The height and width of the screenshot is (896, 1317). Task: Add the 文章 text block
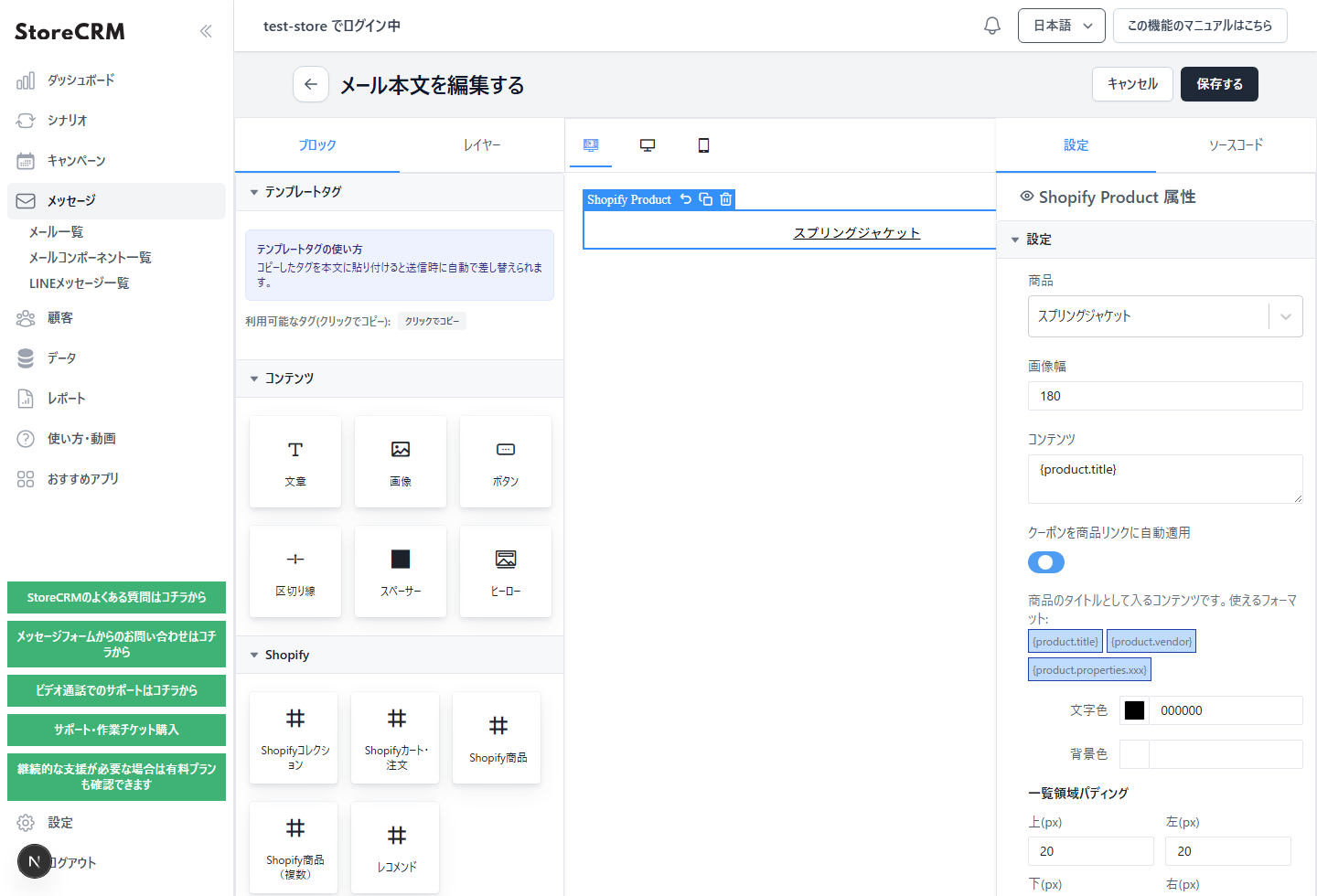coord(295,462)
